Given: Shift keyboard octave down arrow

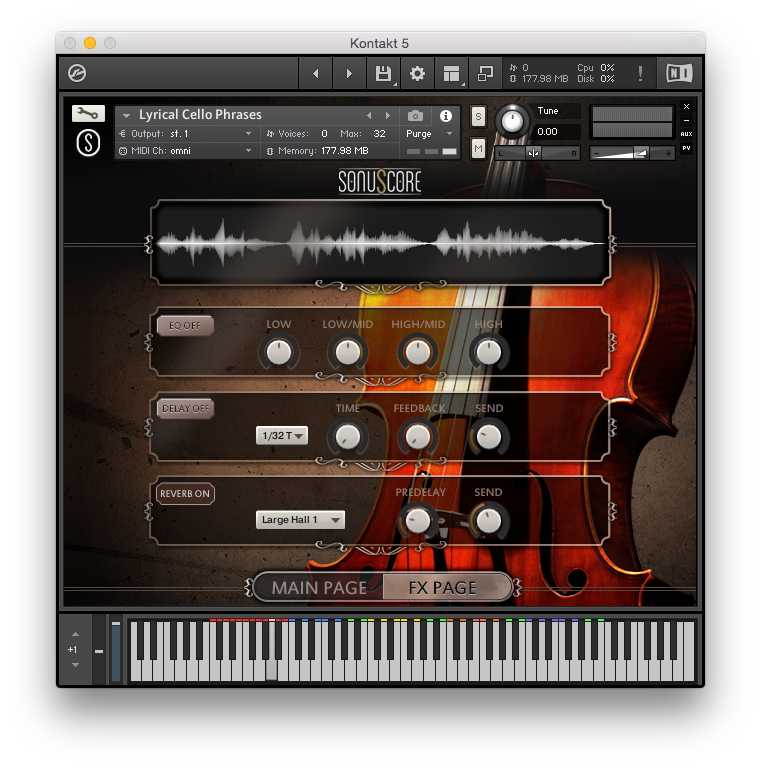Looking at the screenshot, I should pyautogui.click(x=75, y=665).
